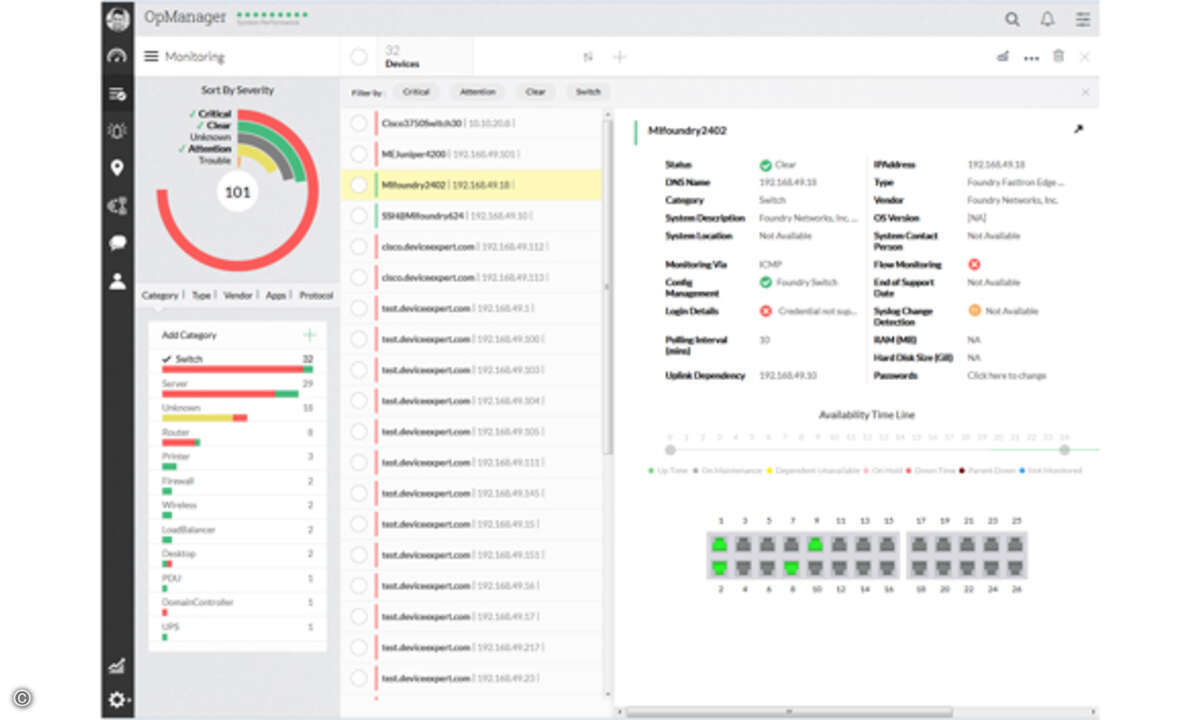The width and height of the screenshot is (1200, 720).
Task: Switch to the Apps tab
Action: click(x=276, y=296)
